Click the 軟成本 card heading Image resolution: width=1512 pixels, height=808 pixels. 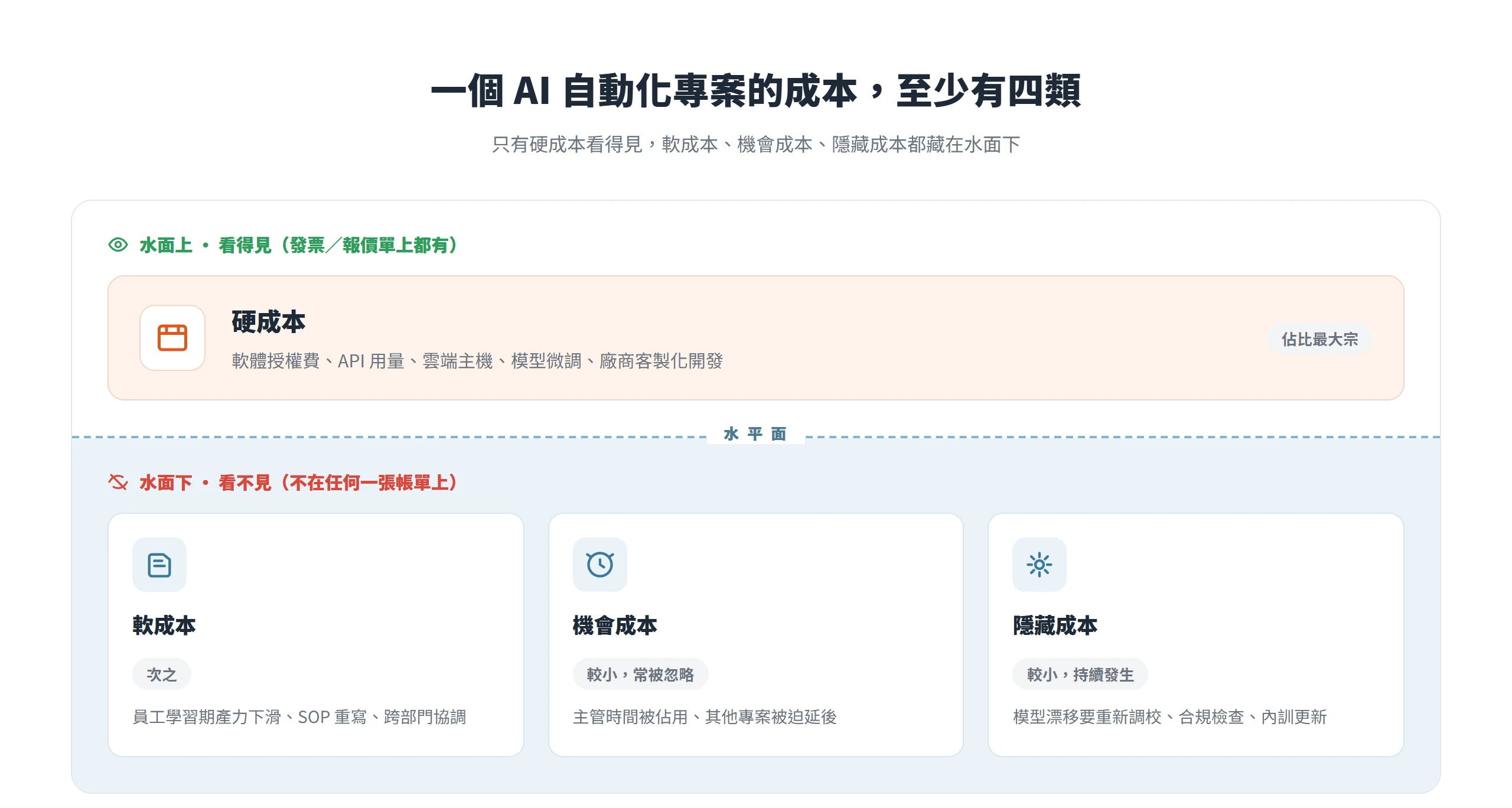click(x=164, y=625)
